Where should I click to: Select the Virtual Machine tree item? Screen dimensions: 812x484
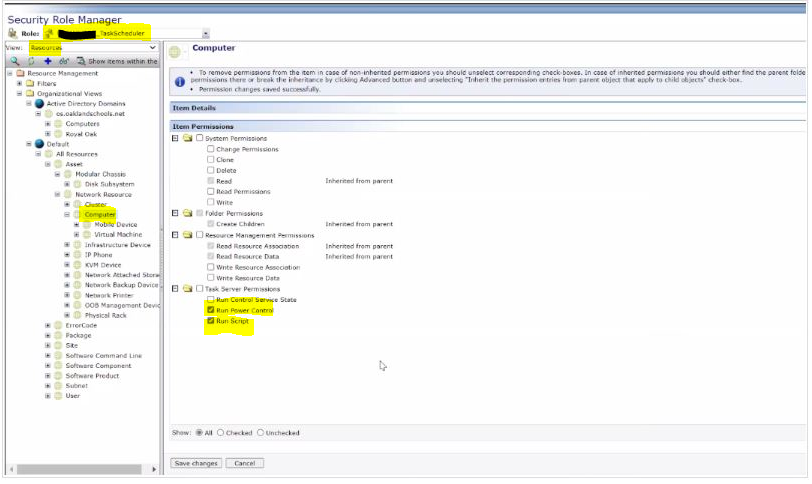tap(116, 234)
